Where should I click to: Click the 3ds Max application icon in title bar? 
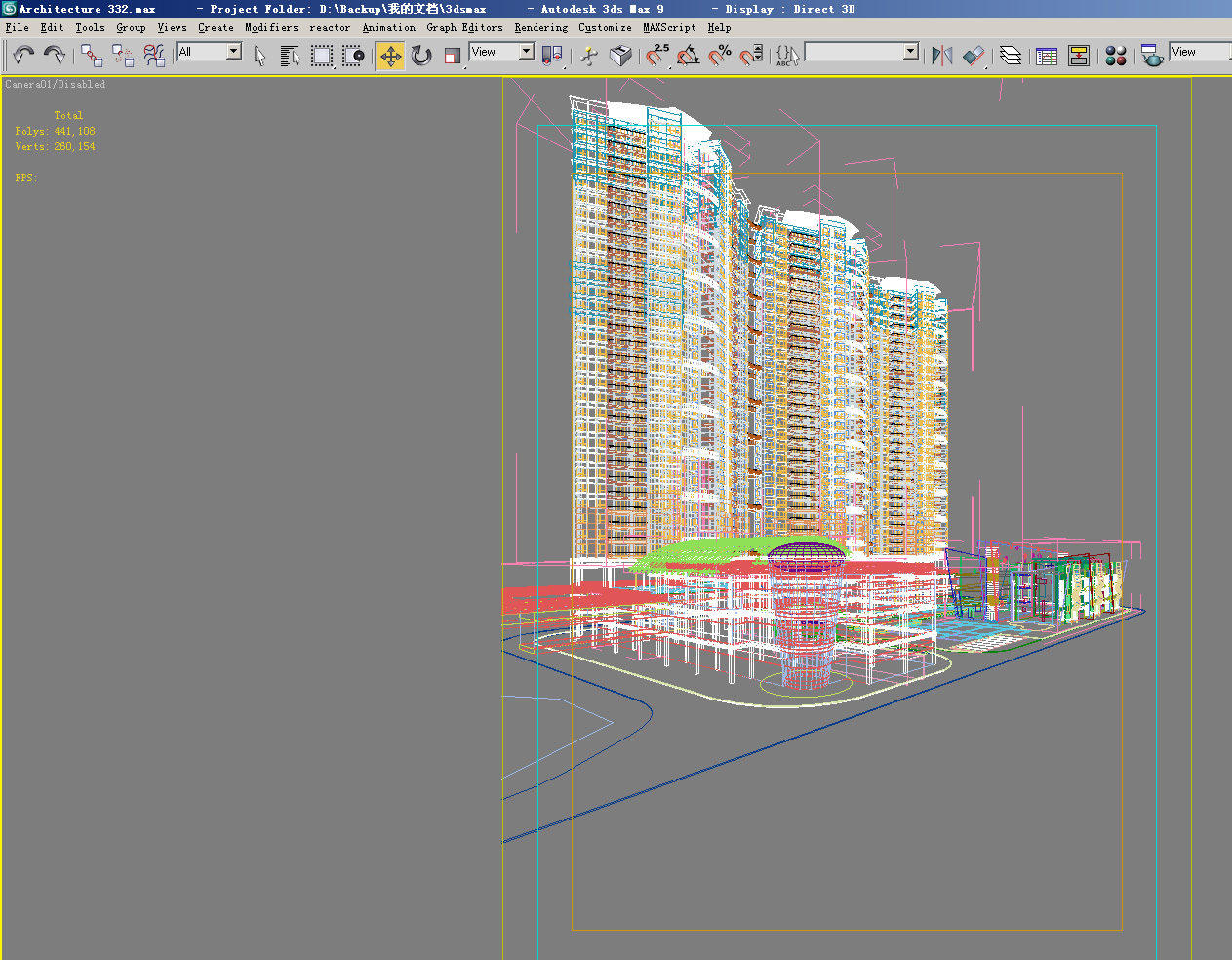(9, 9)
